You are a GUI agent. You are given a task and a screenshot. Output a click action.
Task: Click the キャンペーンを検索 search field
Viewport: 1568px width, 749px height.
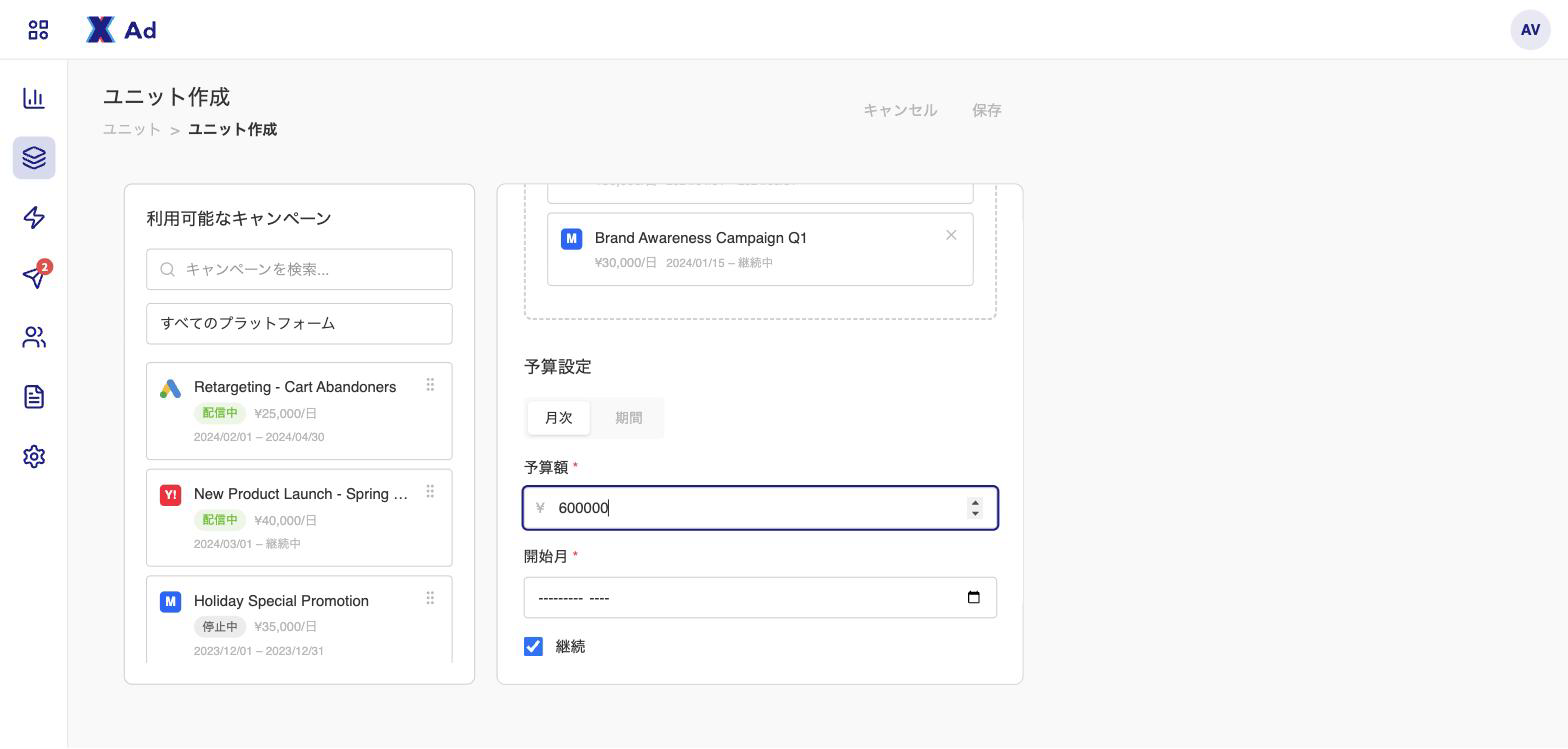point(299,269)
